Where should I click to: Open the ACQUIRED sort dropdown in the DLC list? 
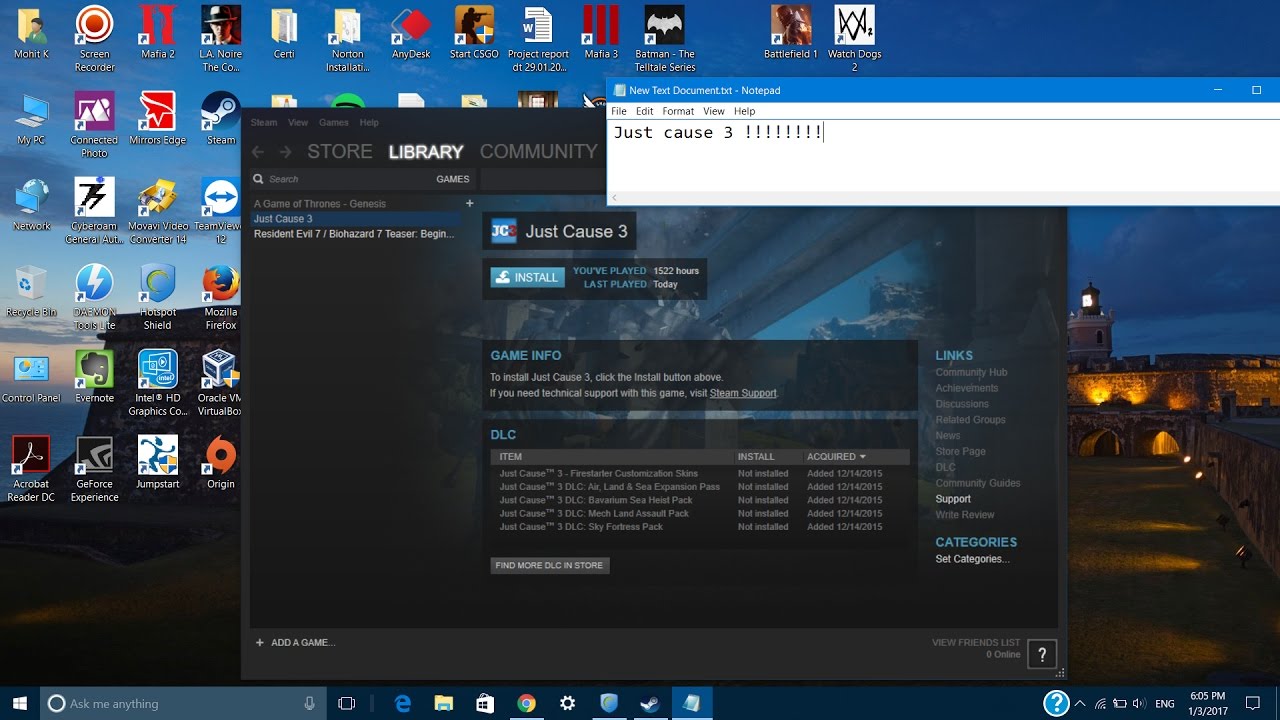click(836, 456)
